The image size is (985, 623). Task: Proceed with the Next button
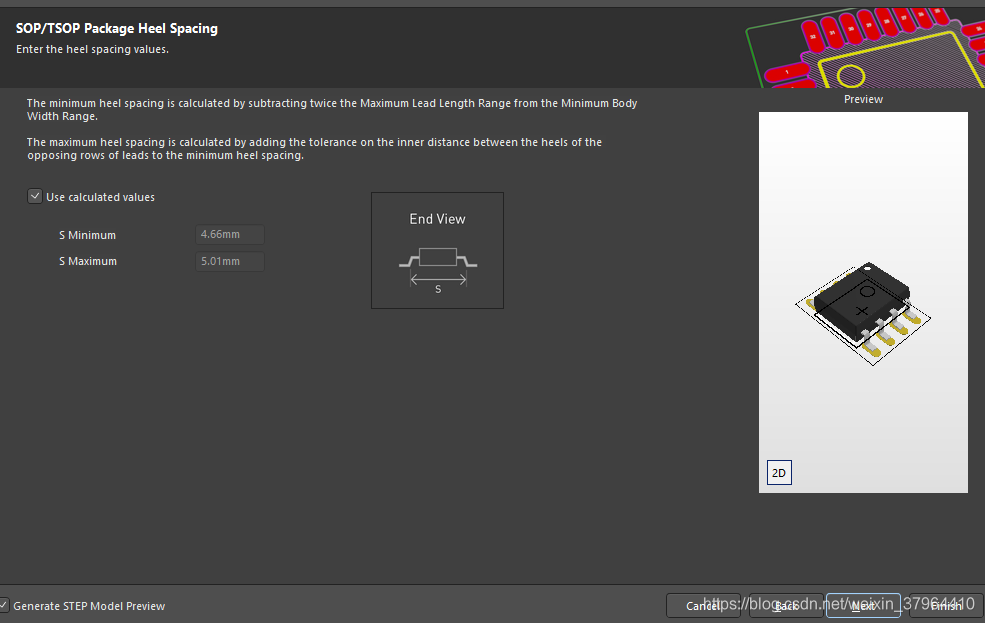pos(863,605)
